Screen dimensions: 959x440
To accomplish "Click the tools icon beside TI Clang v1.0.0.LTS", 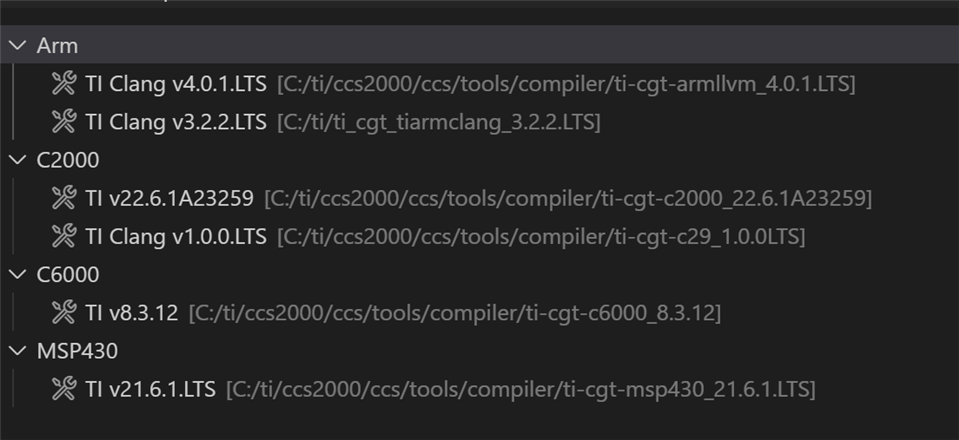I will (x=64, y=236).
